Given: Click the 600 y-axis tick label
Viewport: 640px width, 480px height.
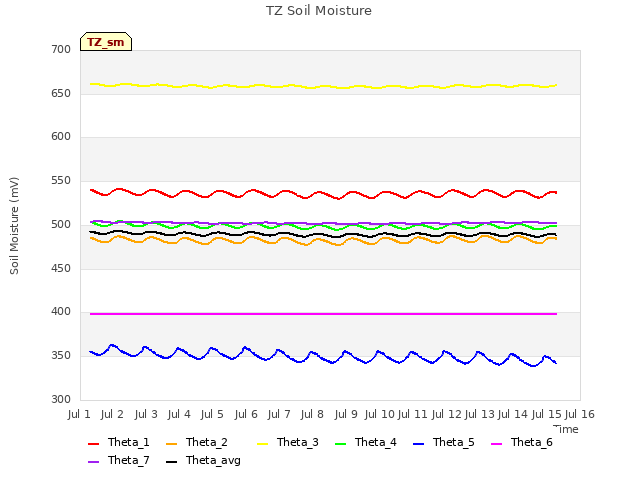Looking at the screenshot, I should [61, 137].
